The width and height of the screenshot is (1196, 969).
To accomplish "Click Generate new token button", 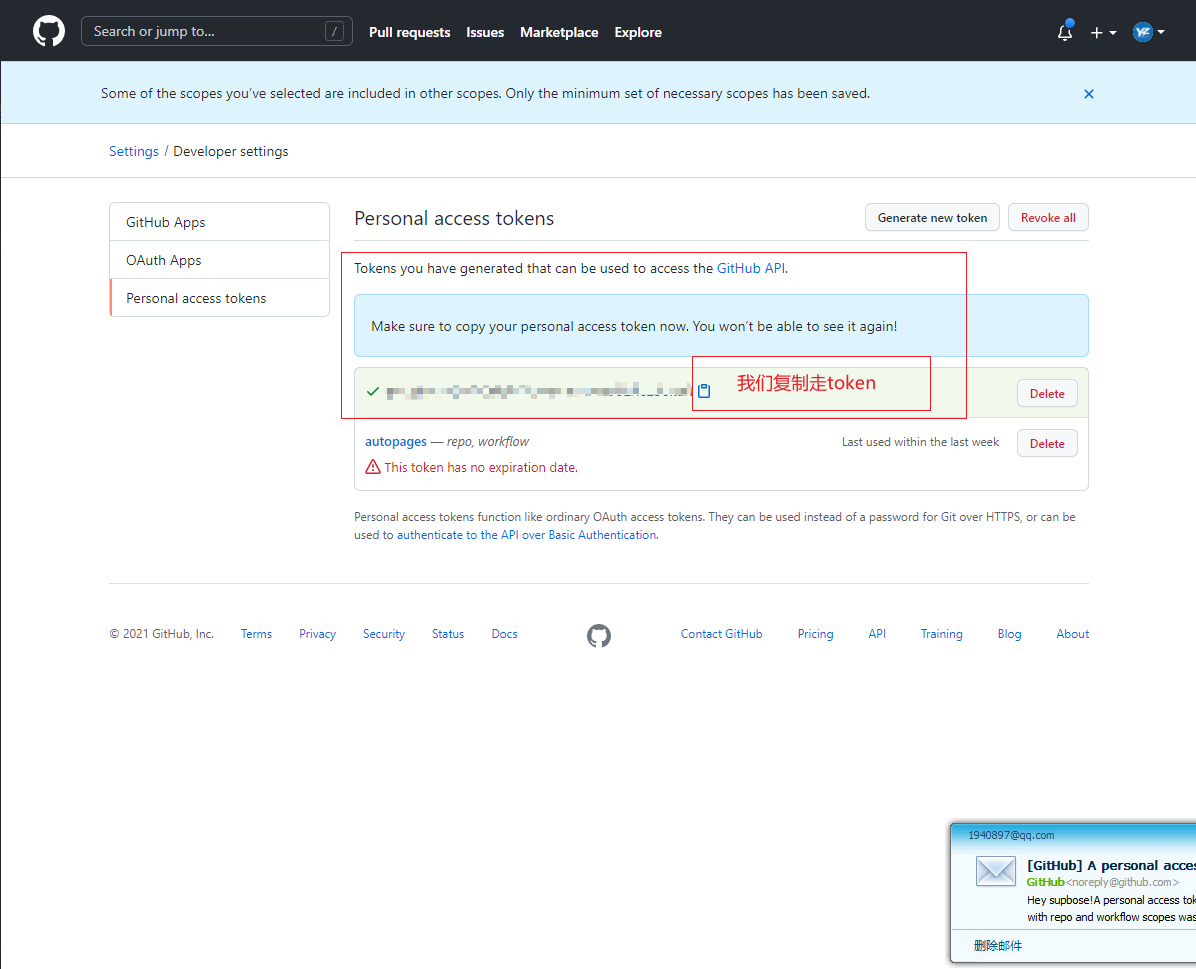I will coord(932,217).
